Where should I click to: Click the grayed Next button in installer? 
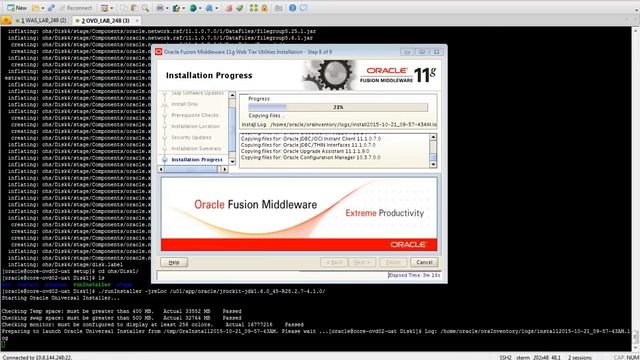pos(362,262)
